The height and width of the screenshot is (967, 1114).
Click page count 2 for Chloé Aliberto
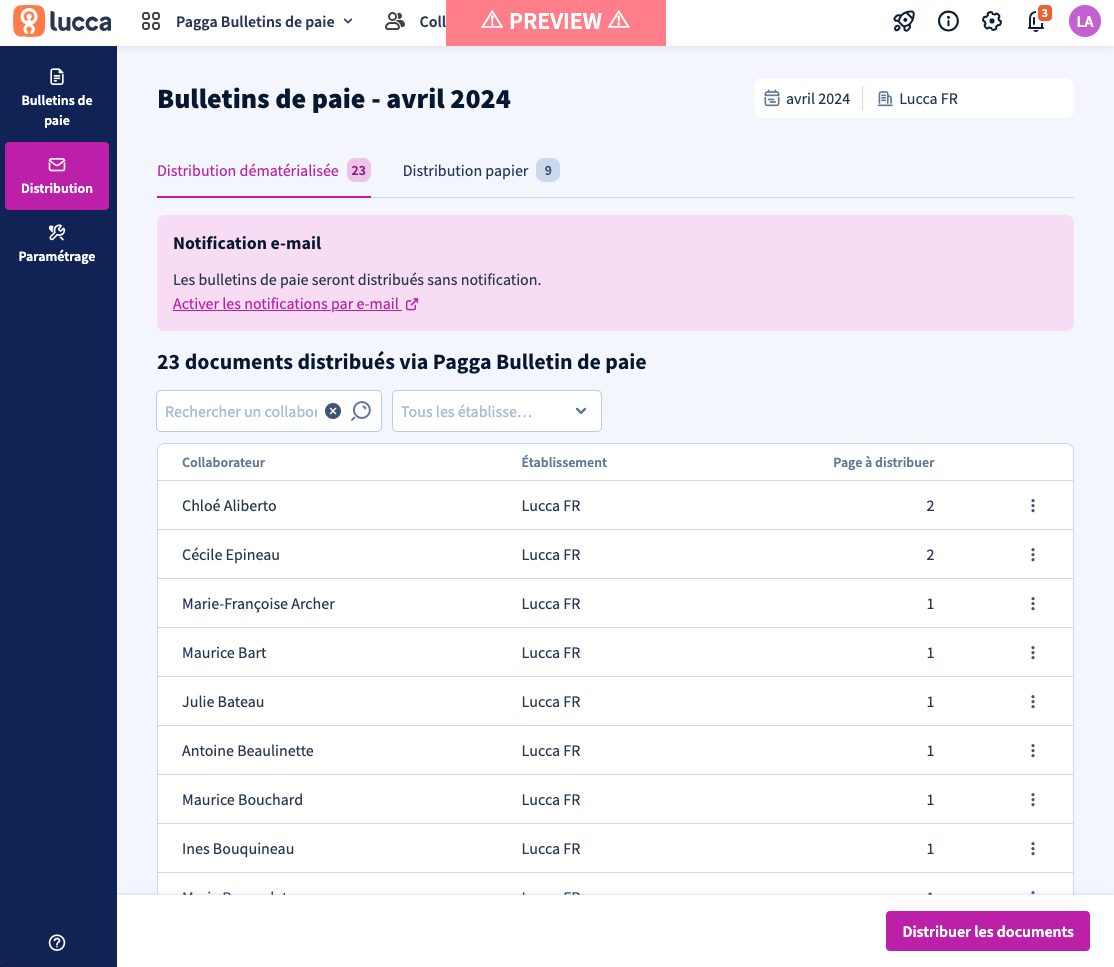pos(930,506)
